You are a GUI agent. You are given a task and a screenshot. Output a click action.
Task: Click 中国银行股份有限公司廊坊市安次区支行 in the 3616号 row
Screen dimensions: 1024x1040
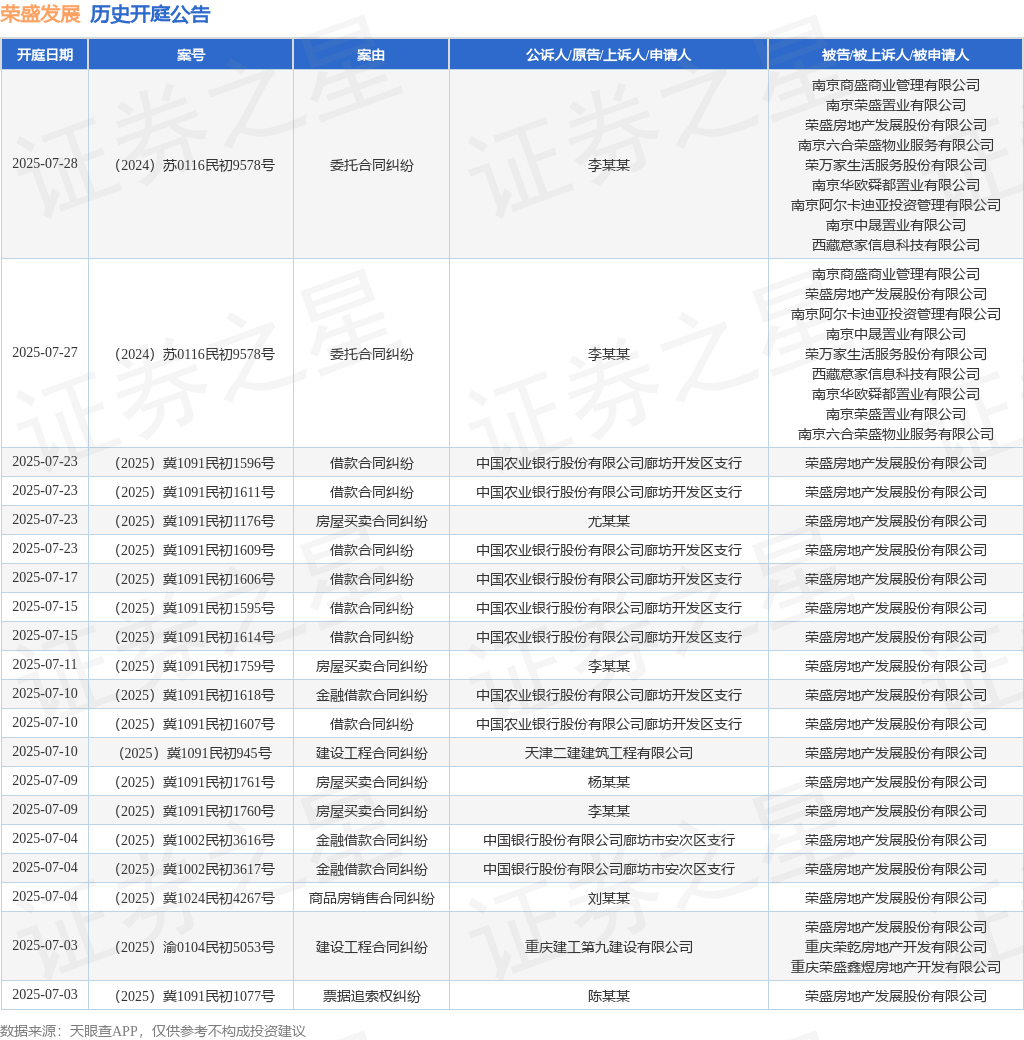click(x=609, y=840)
